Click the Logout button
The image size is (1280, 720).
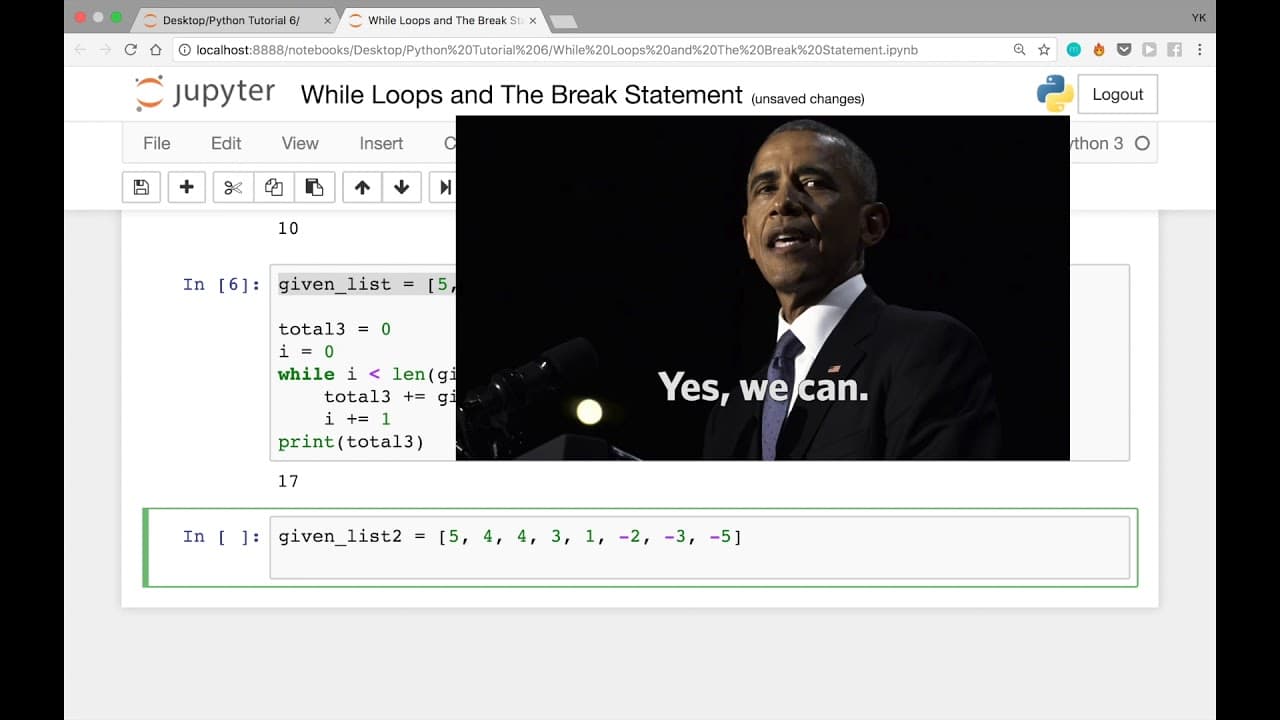(1117, 94)
